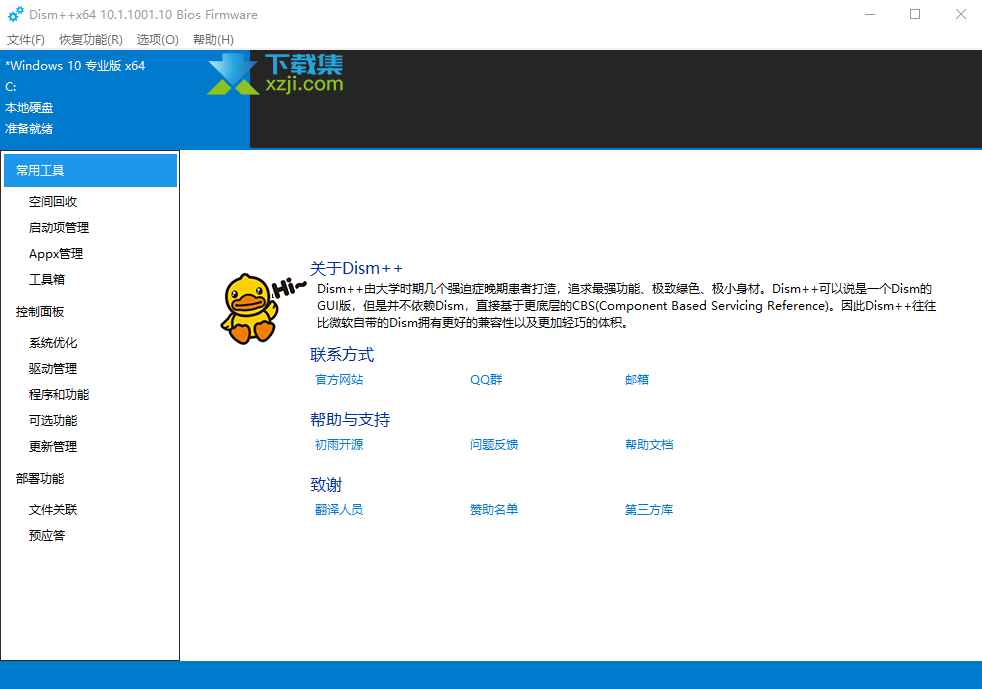This screenshot has height=689, width=982.
Task: Click the 准备就绪 status text
Action: click(x=29, y=129)
